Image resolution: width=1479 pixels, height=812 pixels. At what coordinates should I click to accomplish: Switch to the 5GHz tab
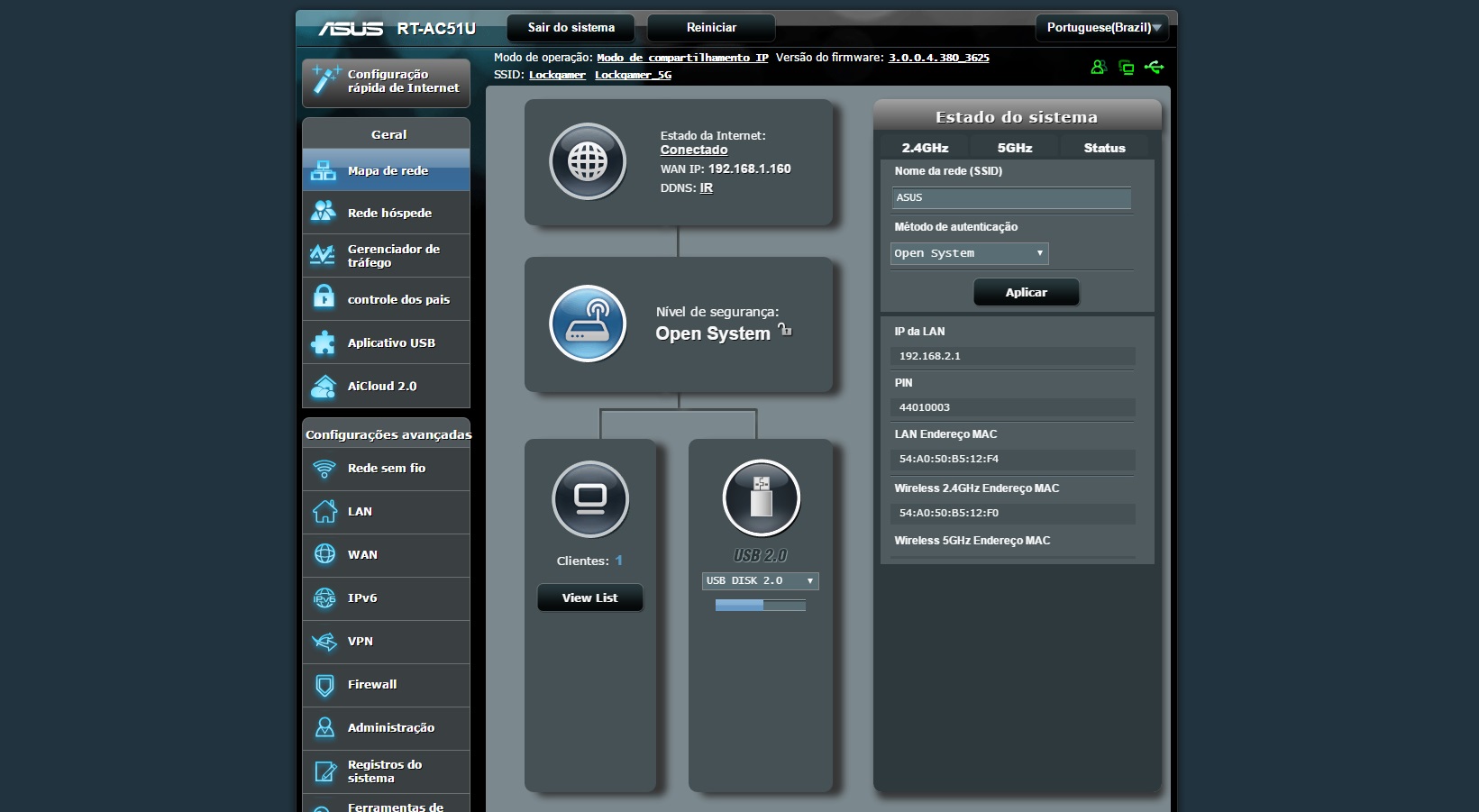1014,148
